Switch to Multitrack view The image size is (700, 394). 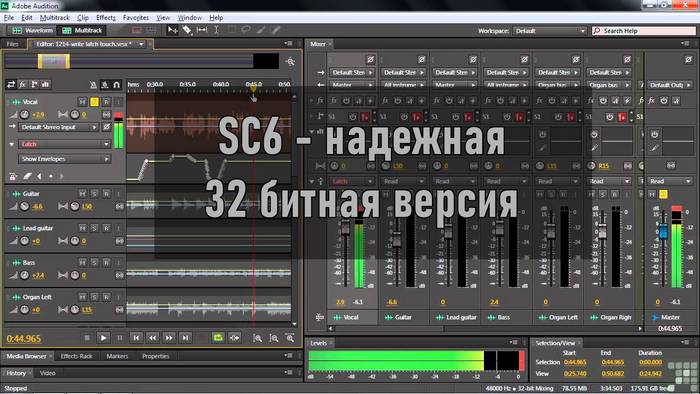point(82,30)
